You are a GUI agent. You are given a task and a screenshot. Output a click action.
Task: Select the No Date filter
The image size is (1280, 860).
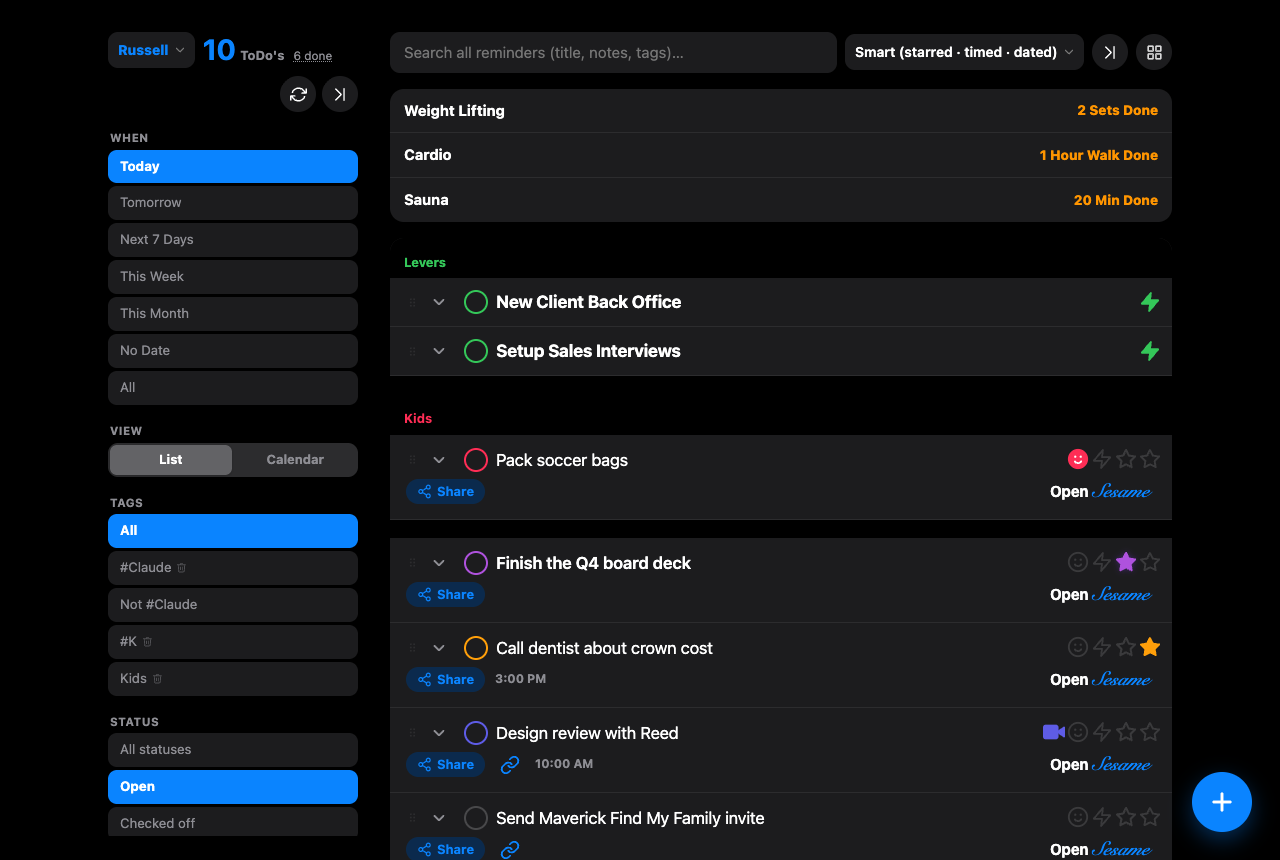[x=233, y=351]
